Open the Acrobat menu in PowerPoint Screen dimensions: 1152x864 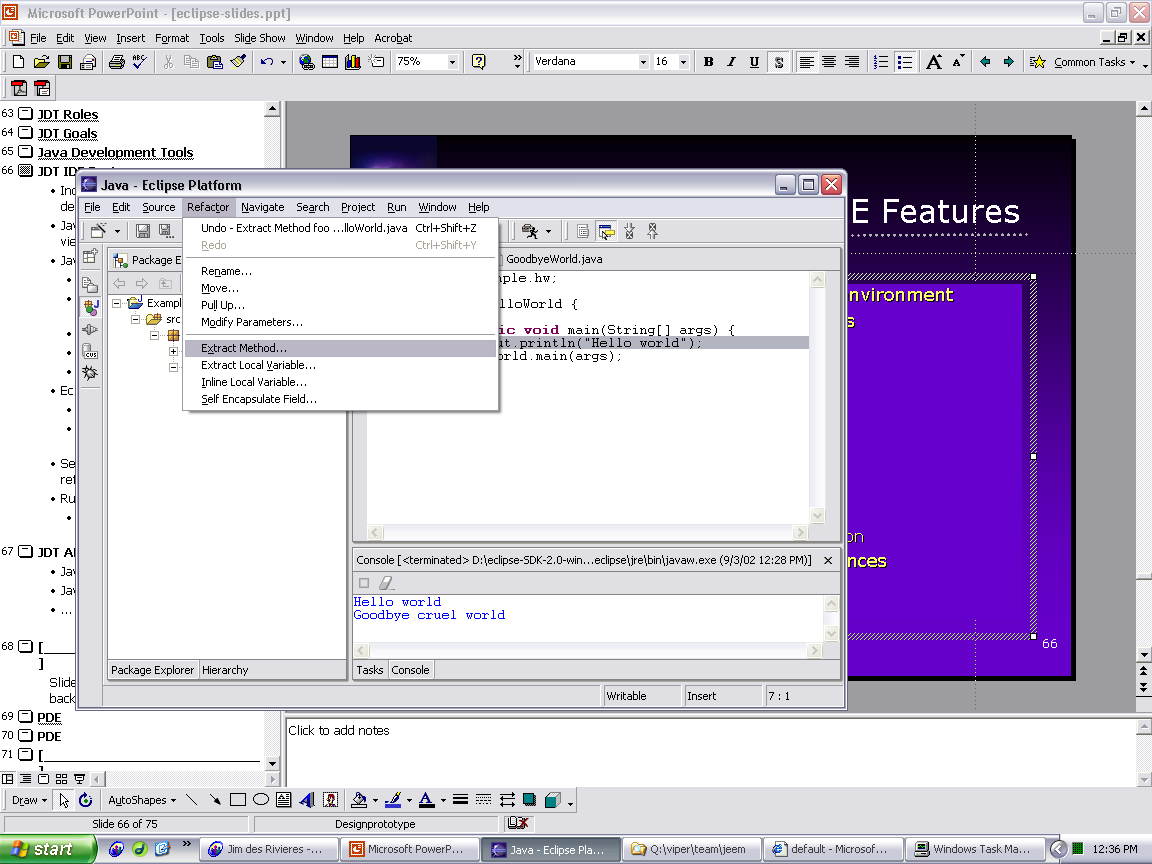click(x=393, y=38)
